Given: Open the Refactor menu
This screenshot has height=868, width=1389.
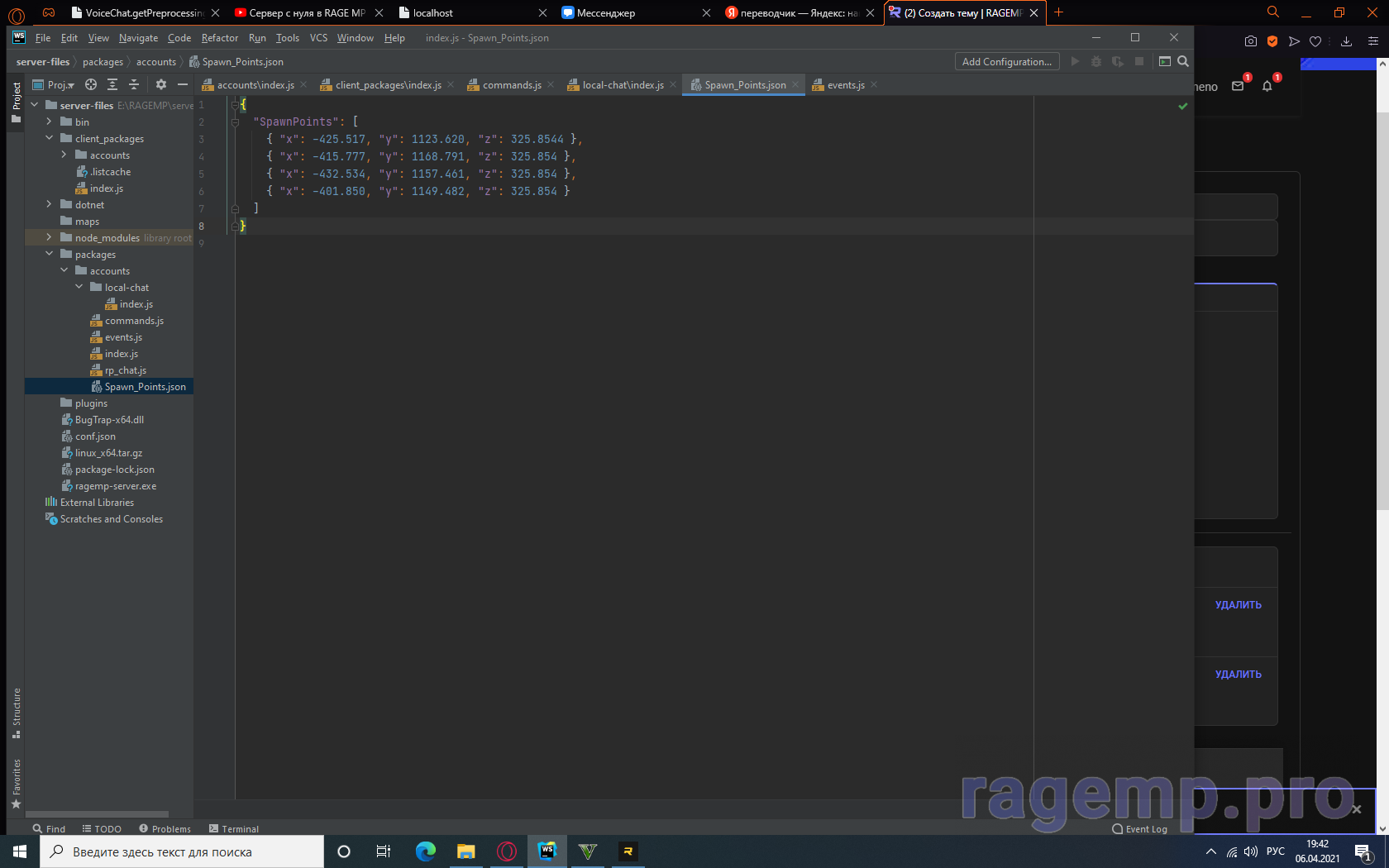Looking at the screenshot, I should [219, 38].
